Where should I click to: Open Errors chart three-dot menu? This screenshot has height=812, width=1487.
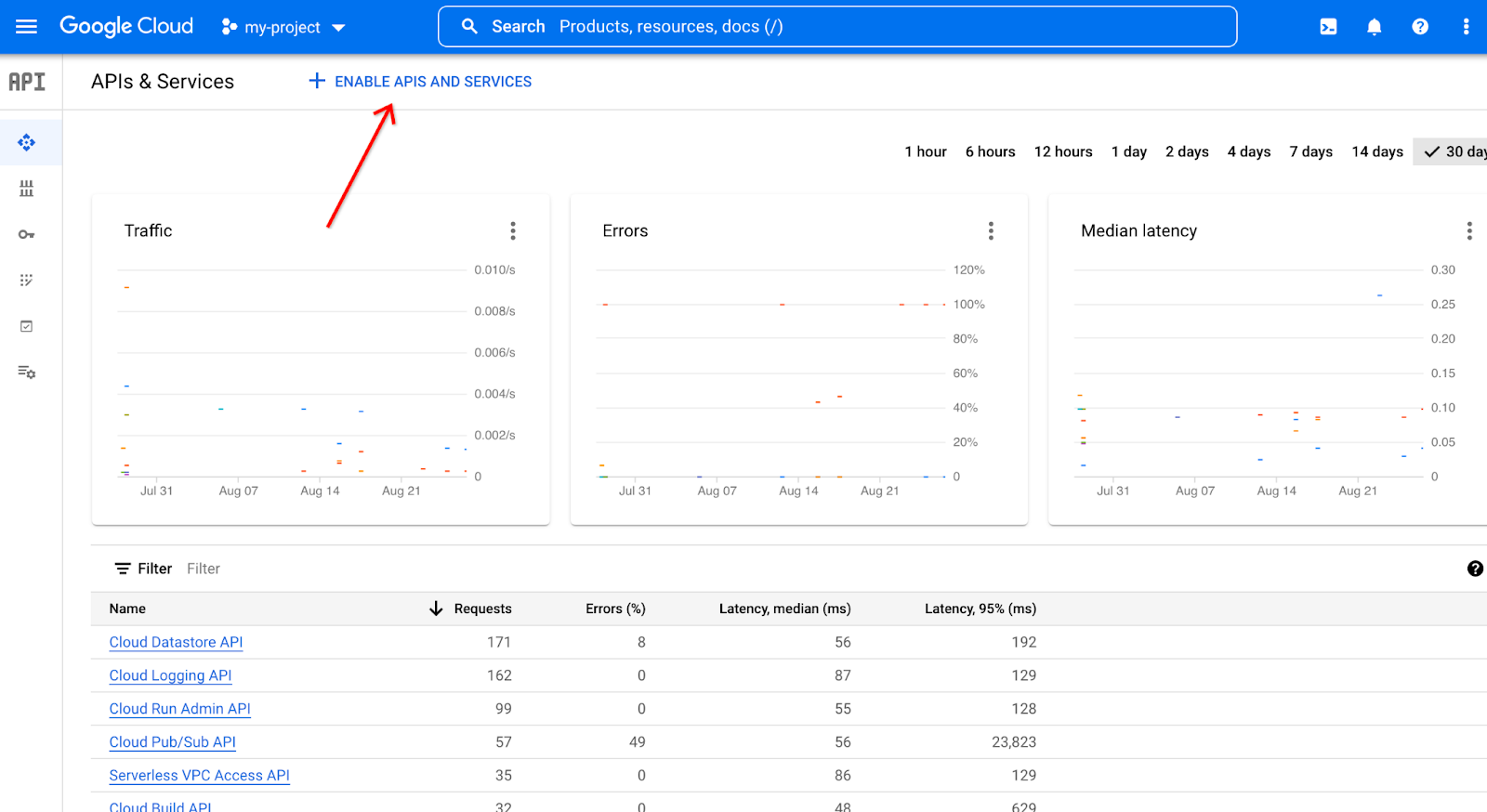(991, 230)
